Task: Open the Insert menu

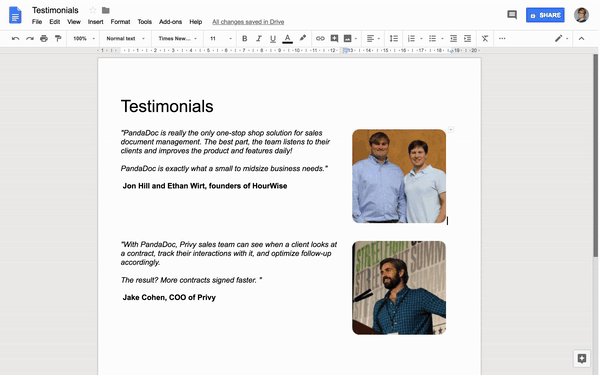Action: [x=96, y=22]
